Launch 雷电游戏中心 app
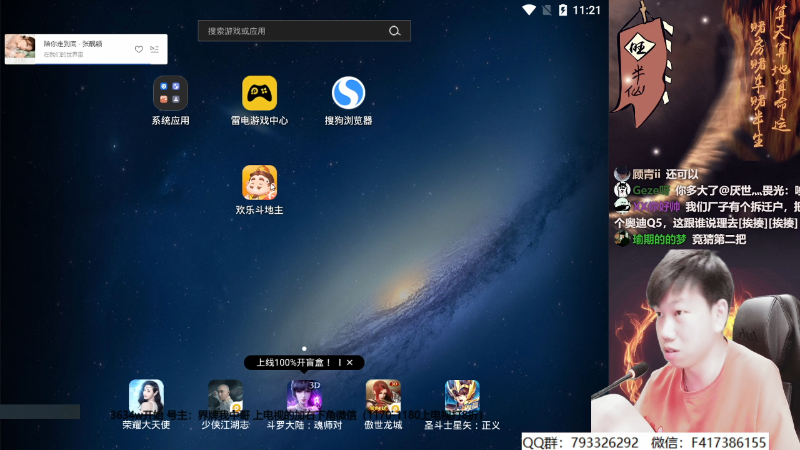 coord(259,93)
